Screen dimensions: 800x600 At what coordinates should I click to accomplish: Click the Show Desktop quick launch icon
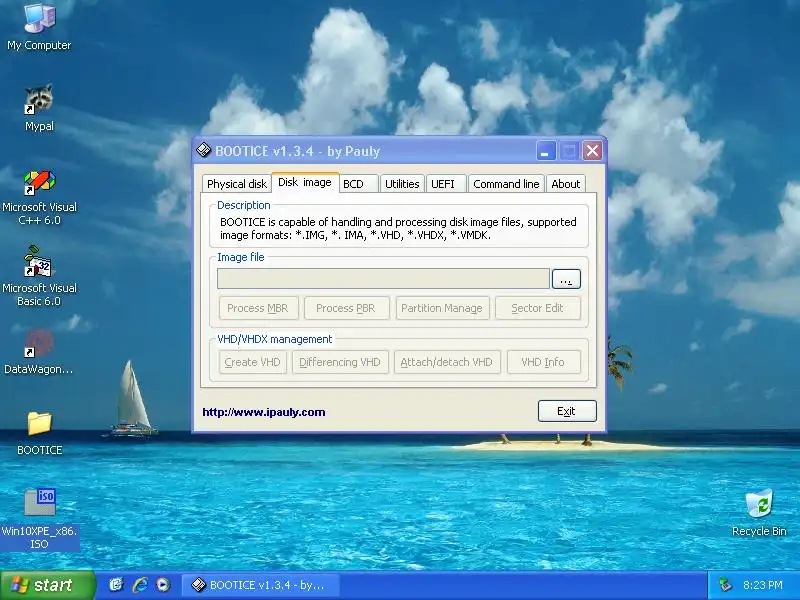click(117, 585)
